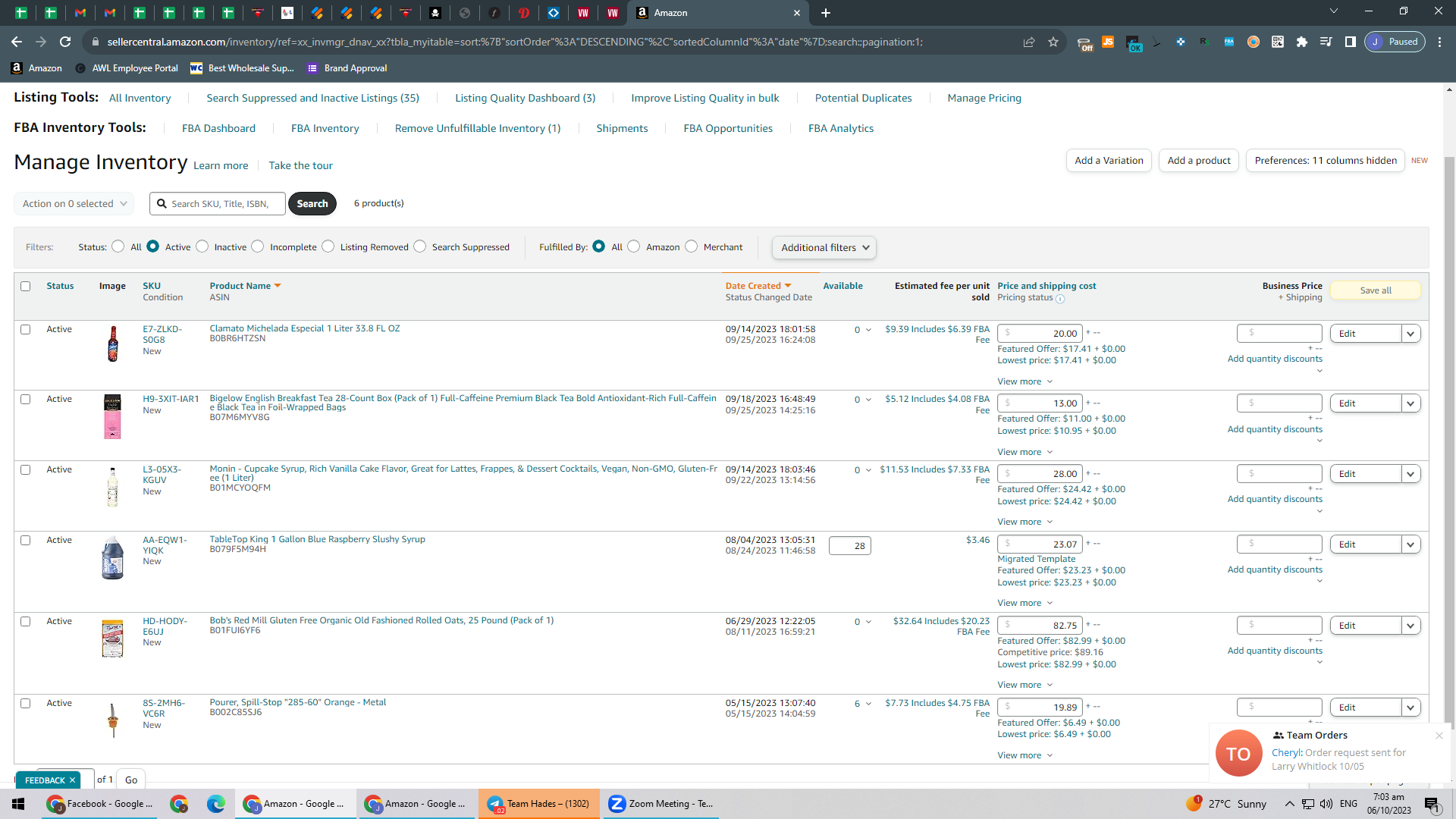The image size is (1456, 819).
Task: Select the Monin Cupcake Syrup row checkbox
Action: [x=26, y=470]
